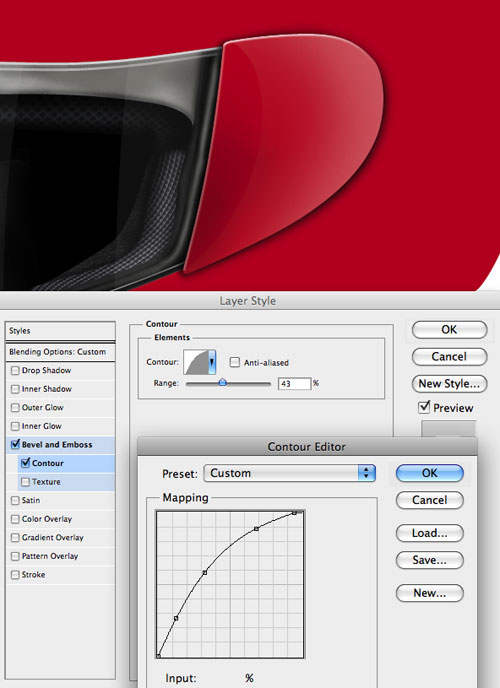Toggle the Bevel and Emboss checkbox
Screen dimensions: 500x688
point(15,444)
